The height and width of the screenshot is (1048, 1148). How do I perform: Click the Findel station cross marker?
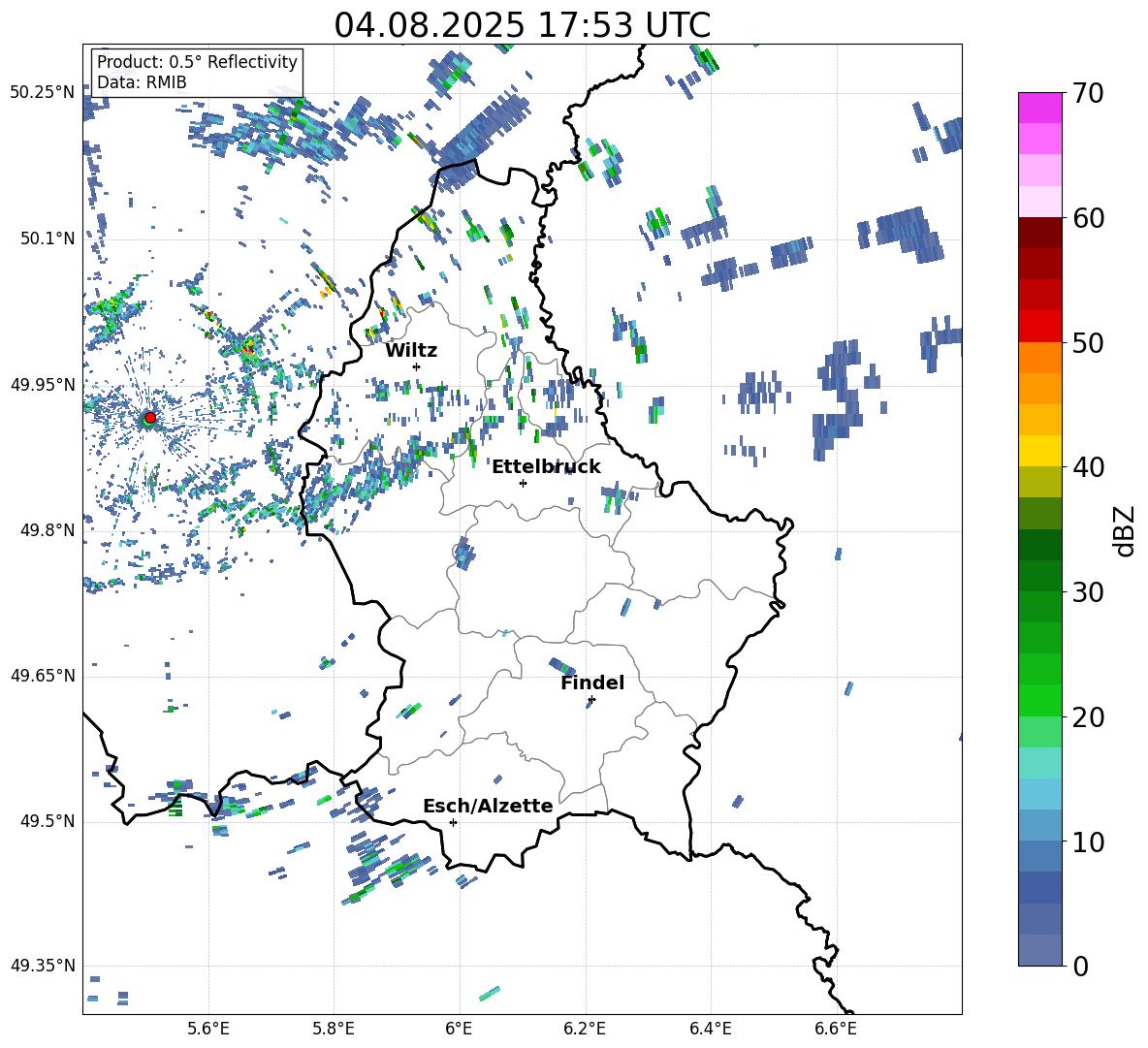pos(591,700)
